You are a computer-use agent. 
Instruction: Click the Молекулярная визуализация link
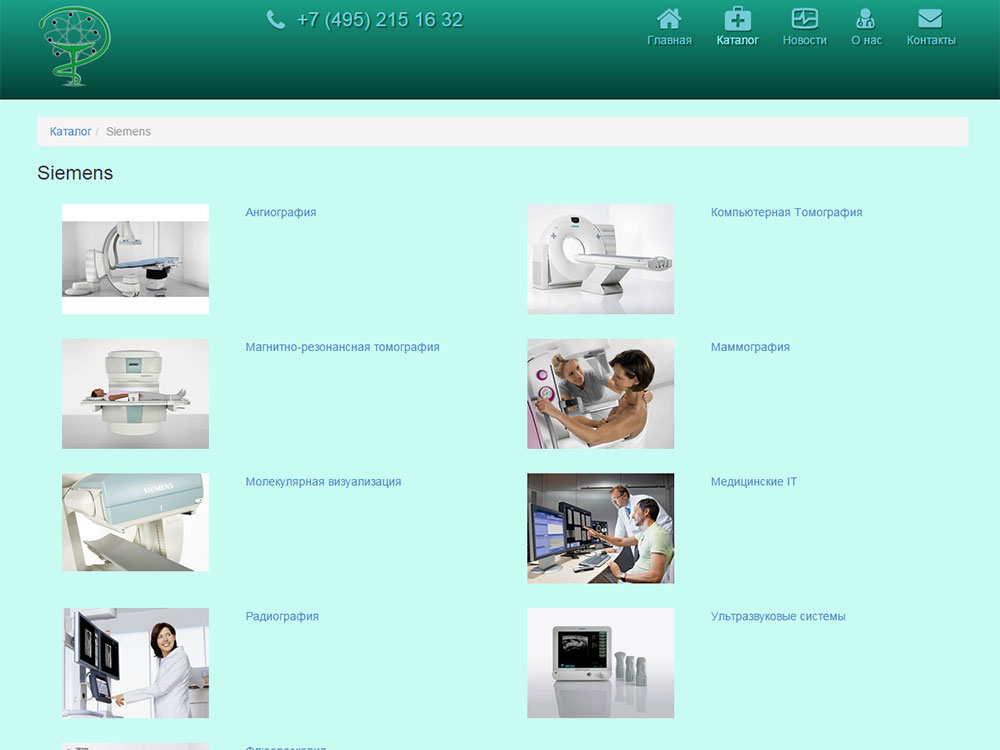tap(323, 482)
